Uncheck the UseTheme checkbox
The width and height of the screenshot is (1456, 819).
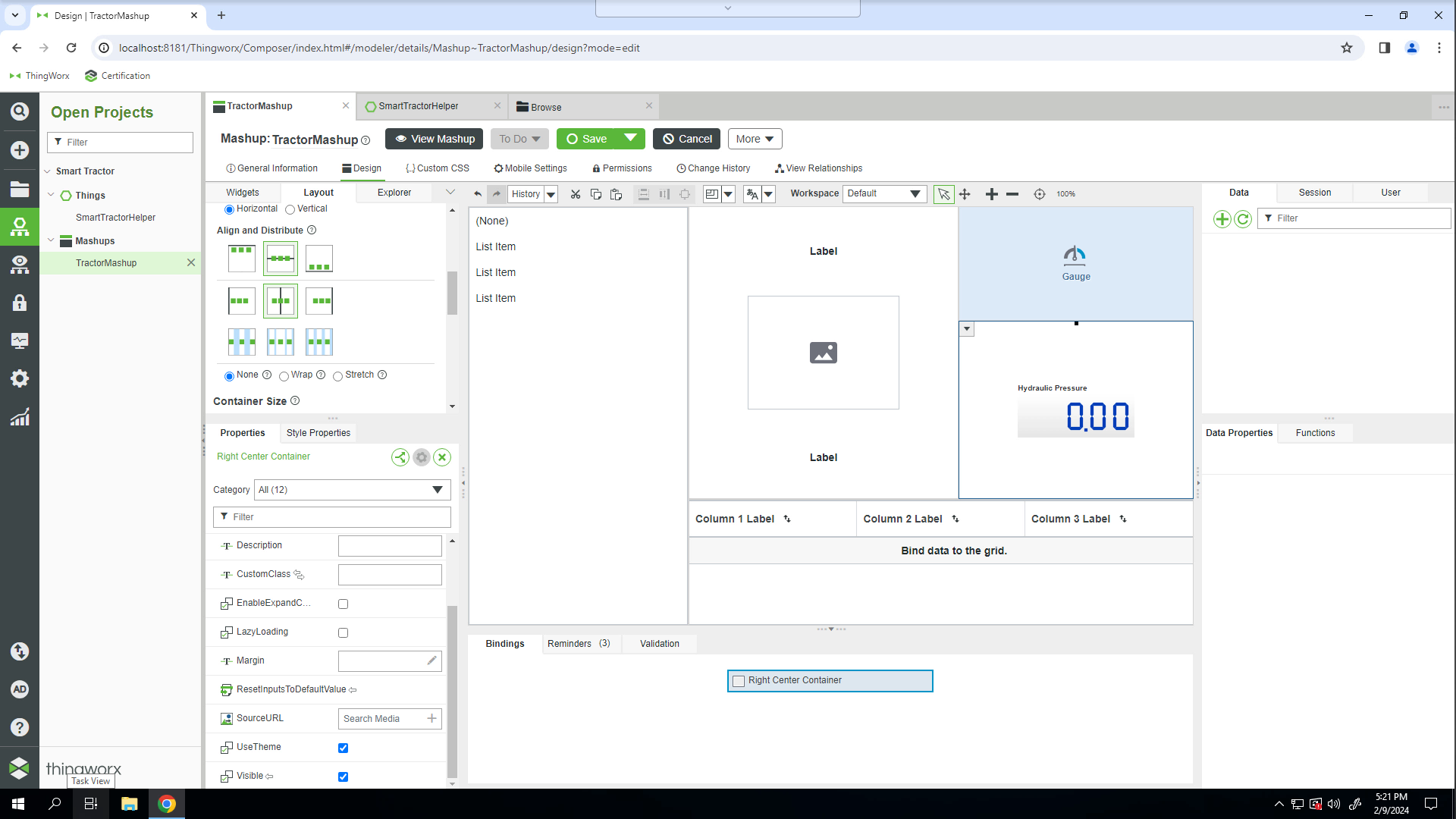pyautogui.click(x=343, y=748)
